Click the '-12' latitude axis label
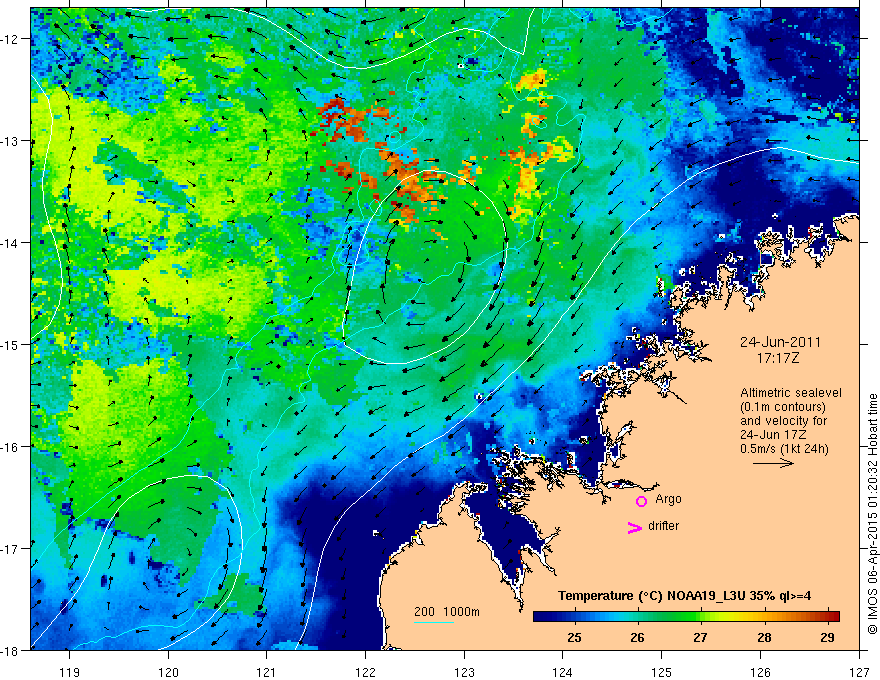880x680 pixels. point(10,39)
